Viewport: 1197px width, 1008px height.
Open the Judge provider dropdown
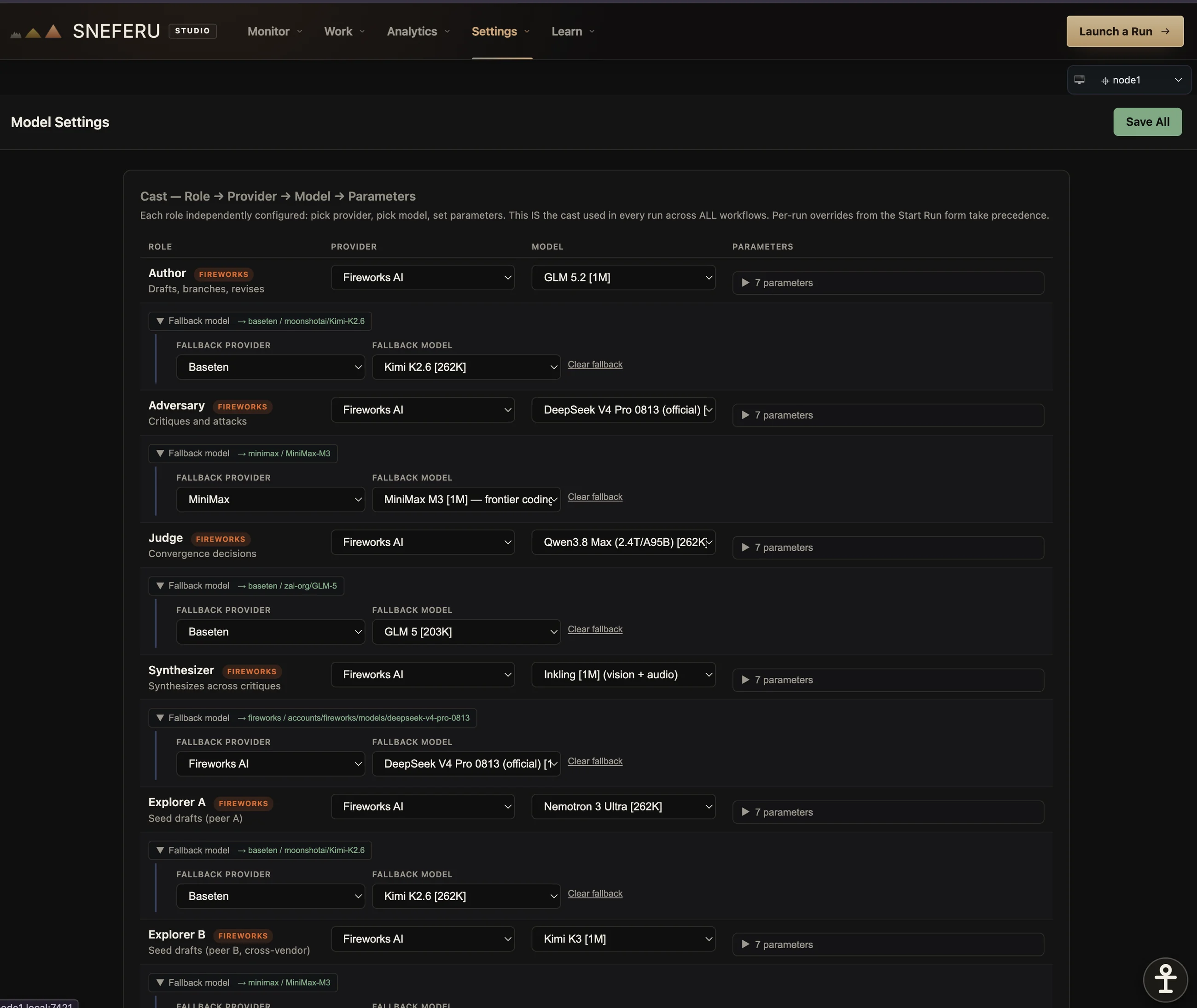coord(422,542)
